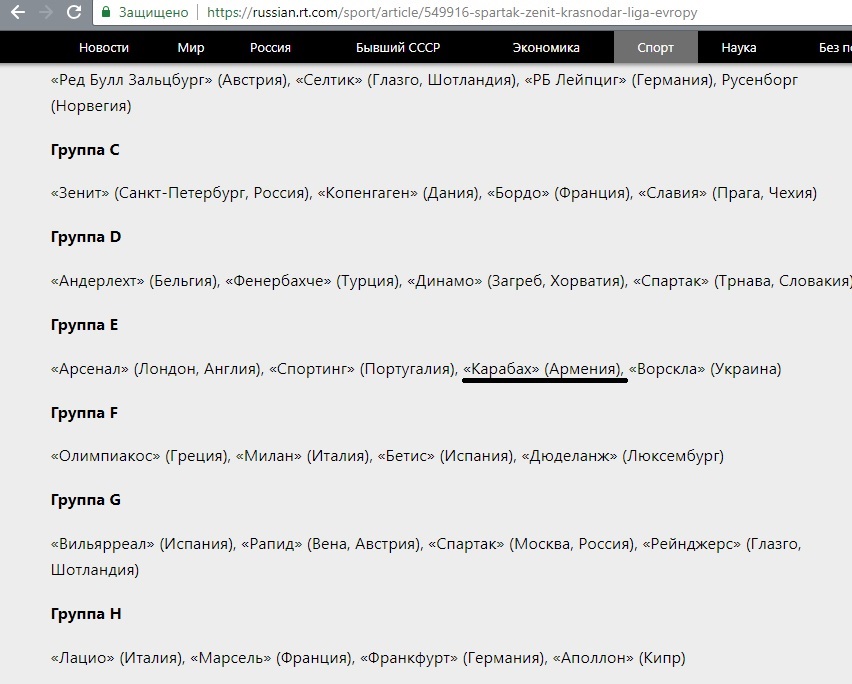Click the text «Рапид» (Вена, Австрия)

(x=331, y=544)
